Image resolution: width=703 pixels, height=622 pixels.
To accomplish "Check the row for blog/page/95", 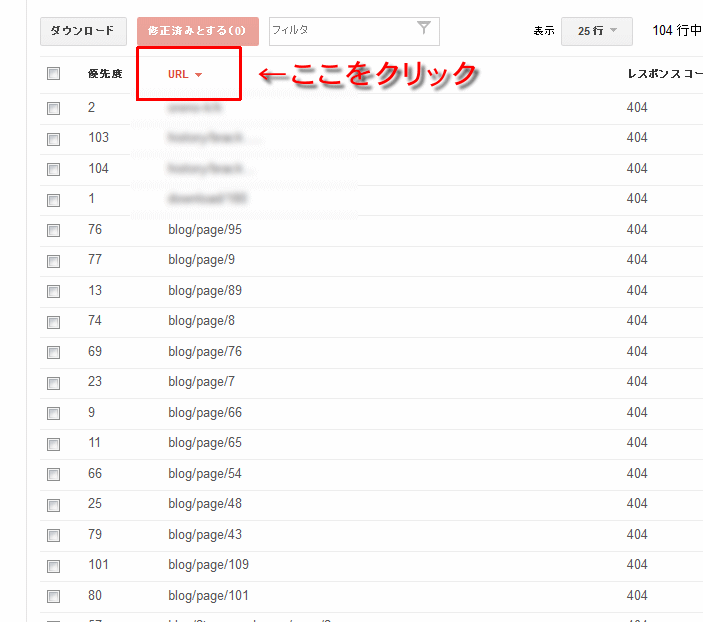I will [53, 231].
